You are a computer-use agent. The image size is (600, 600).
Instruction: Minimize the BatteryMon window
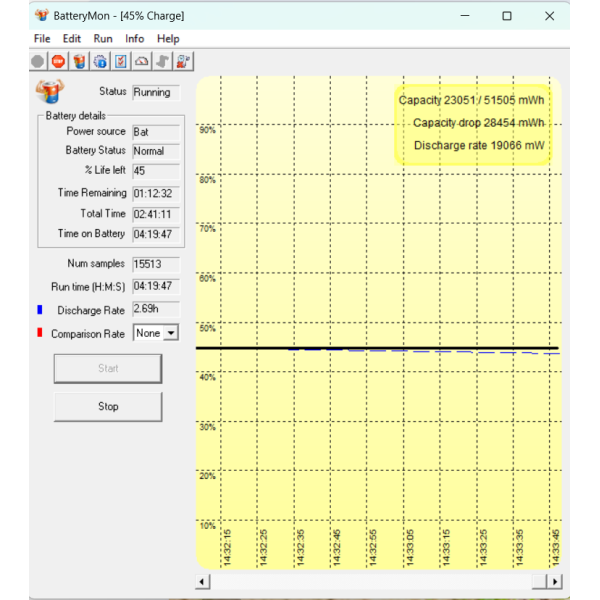pyautogui.click(x=465, y=16)
